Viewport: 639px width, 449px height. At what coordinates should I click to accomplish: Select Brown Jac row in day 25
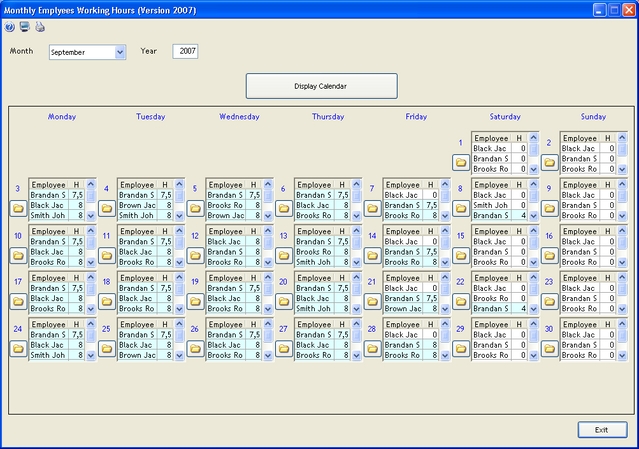coord(145,355)
